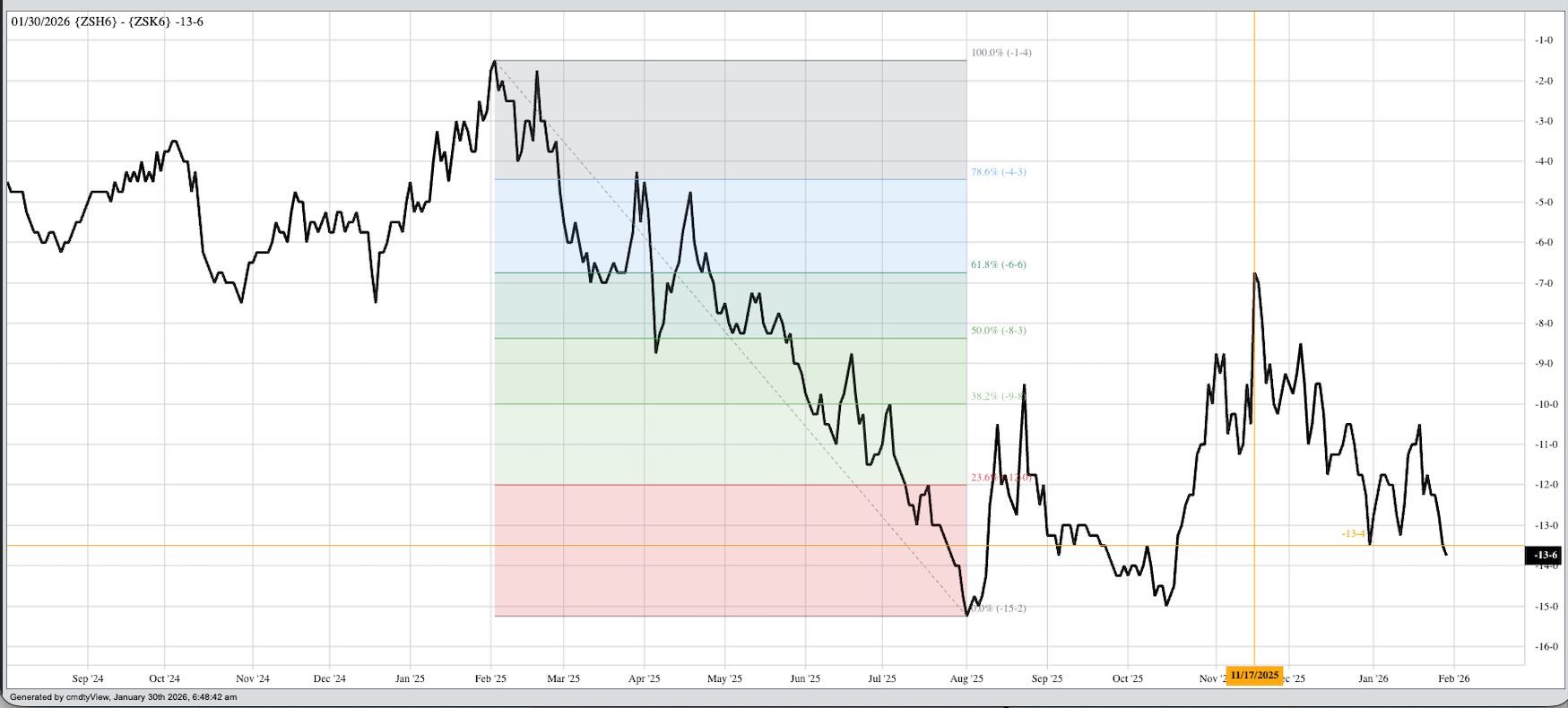Click the 11/17/2025 orange date marker
1568x708 pixels.
click(x=1253, y=675)
